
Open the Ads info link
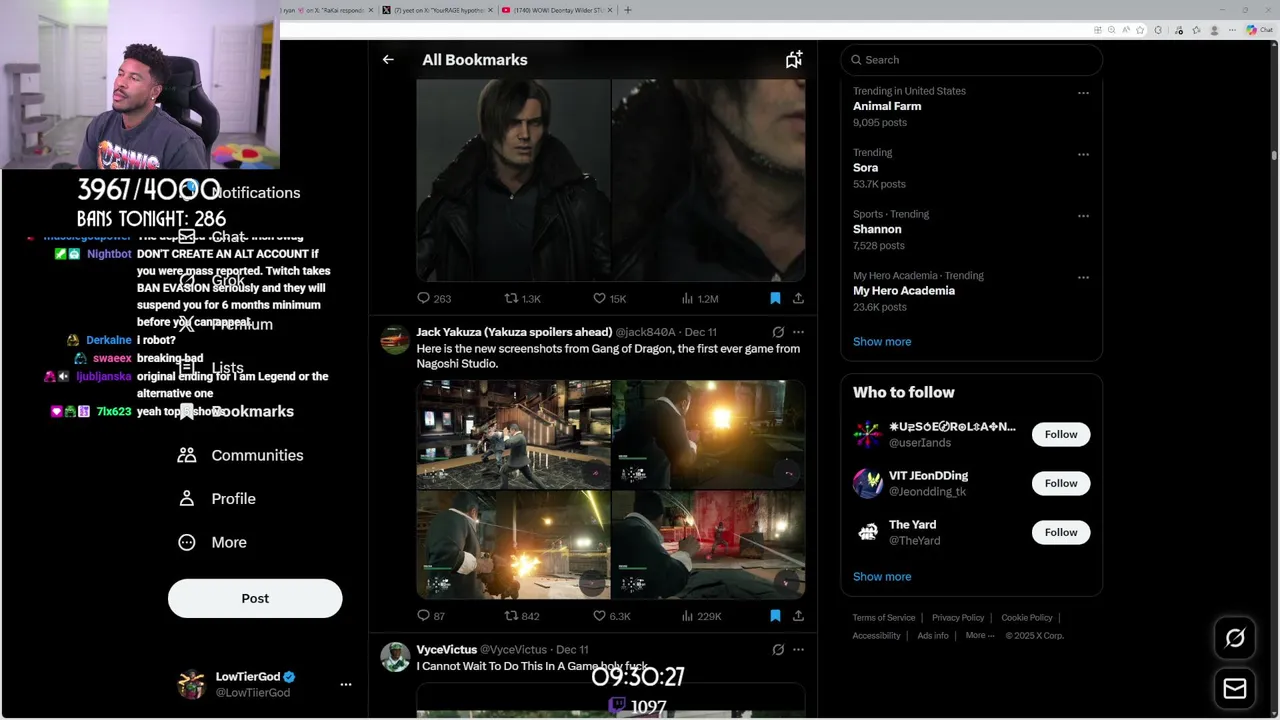(x=933, y=635)
